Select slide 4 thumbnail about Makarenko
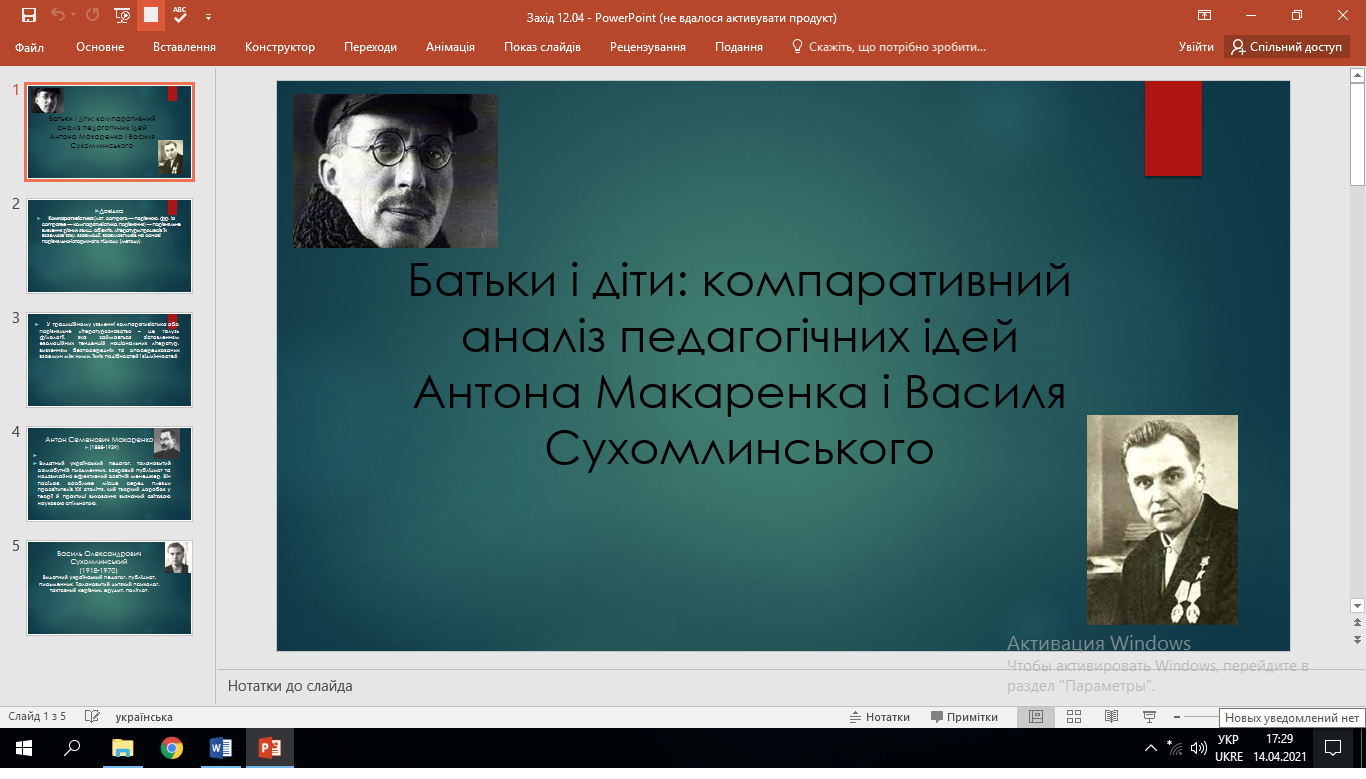 (x=109, y=474)
